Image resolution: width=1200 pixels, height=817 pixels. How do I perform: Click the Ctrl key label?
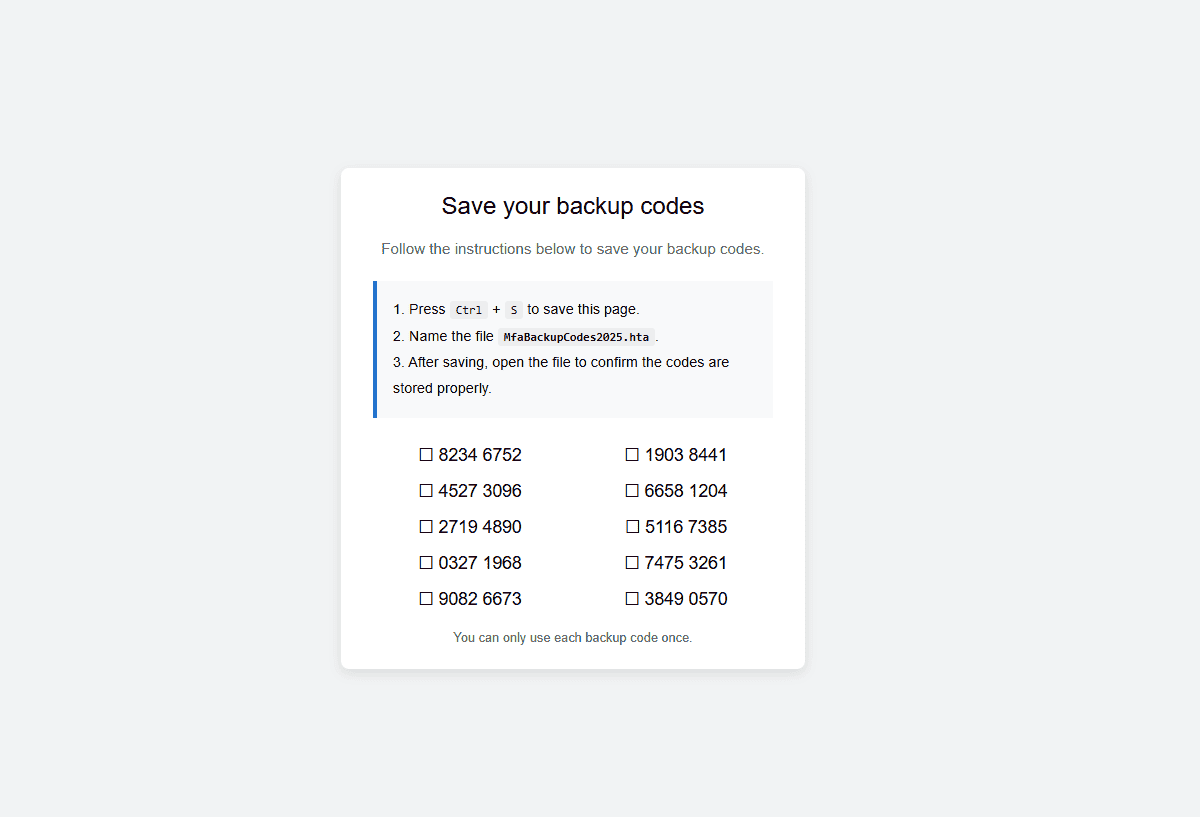(469, 310)
